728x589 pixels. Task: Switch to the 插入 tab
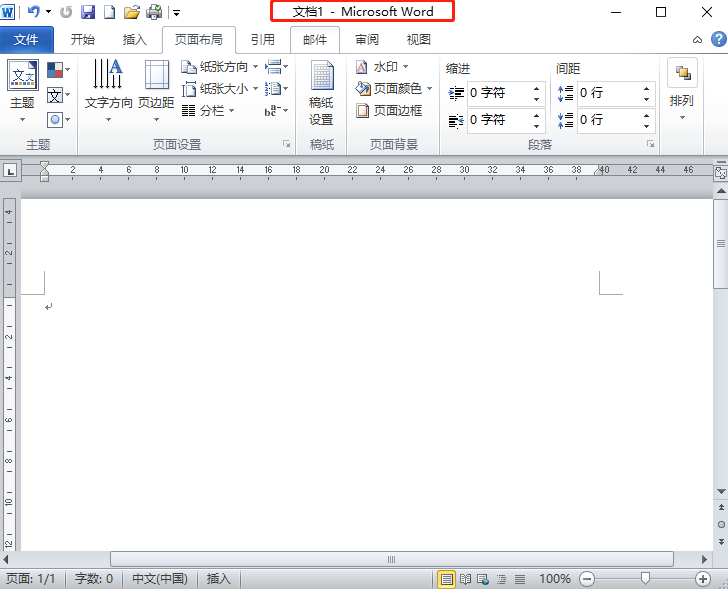[135, 40]
